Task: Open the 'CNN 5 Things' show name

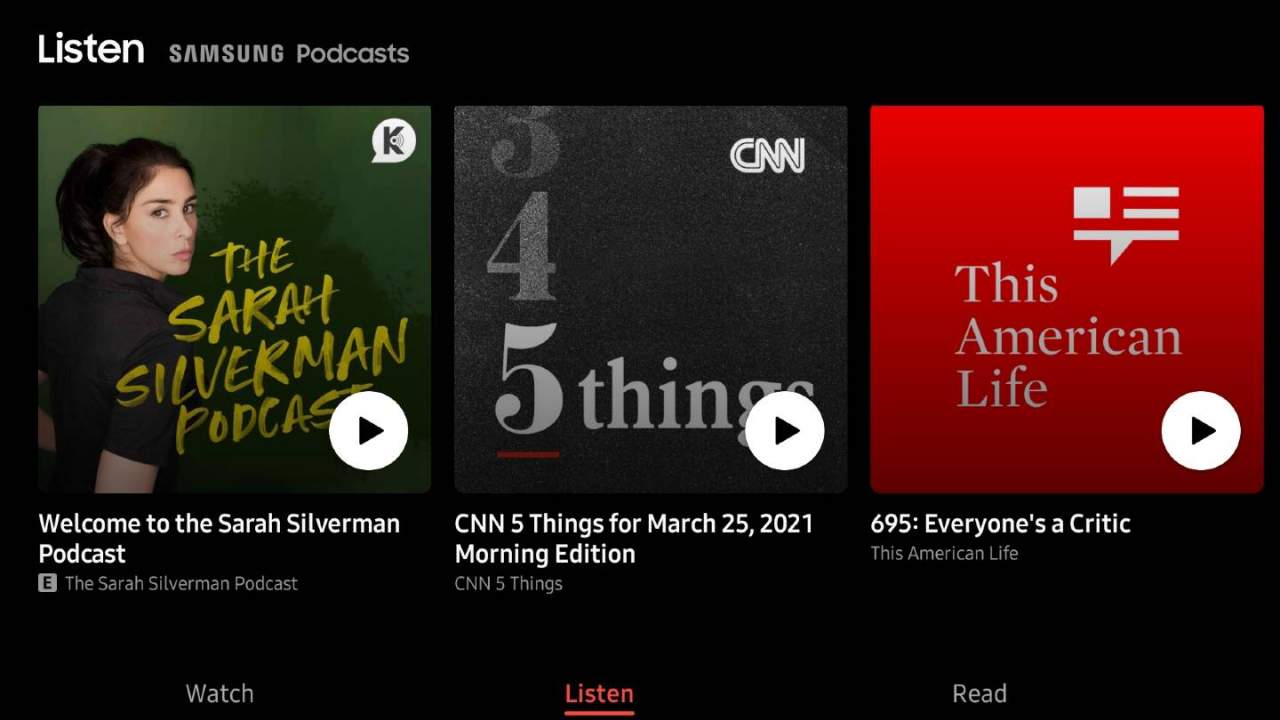Action: pos(508,583)
